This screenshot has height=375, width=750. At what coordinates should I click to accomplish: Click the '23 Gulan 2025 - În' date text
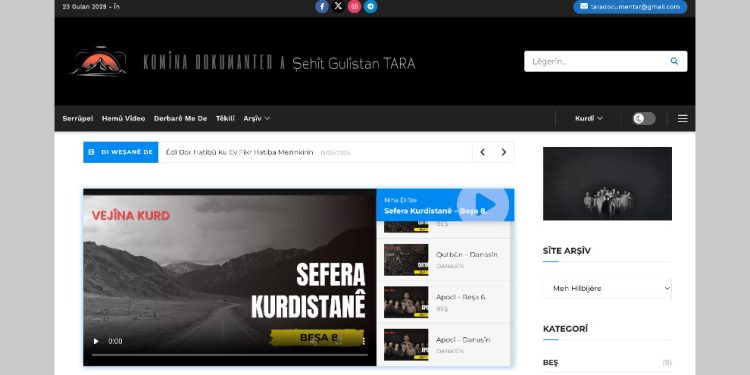point(91,7)
